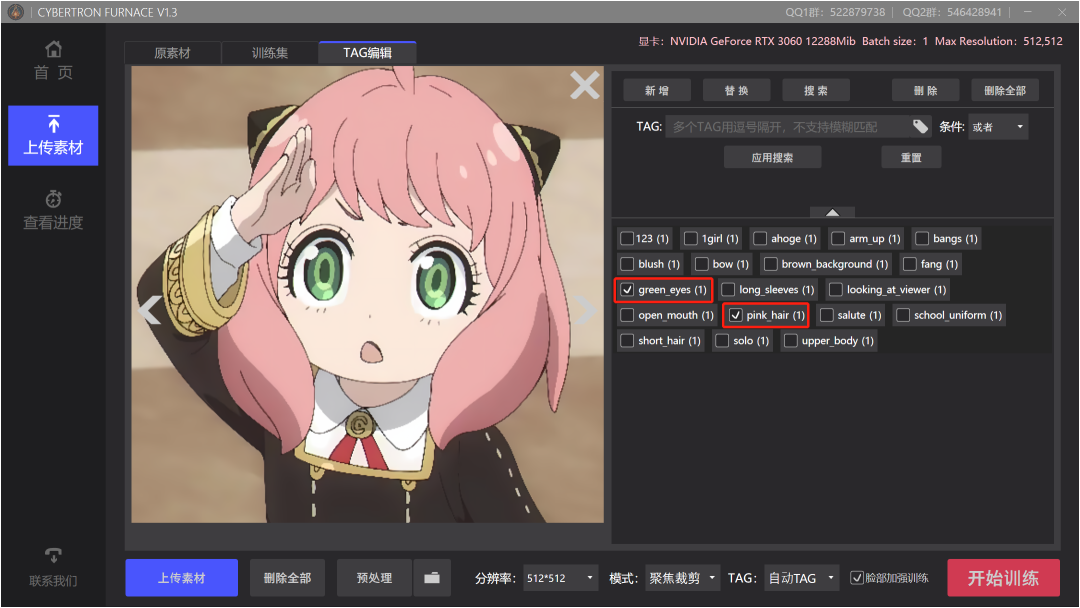
Task: Click the QQ2群: 546428941 text
Action: tap(952, 12)
